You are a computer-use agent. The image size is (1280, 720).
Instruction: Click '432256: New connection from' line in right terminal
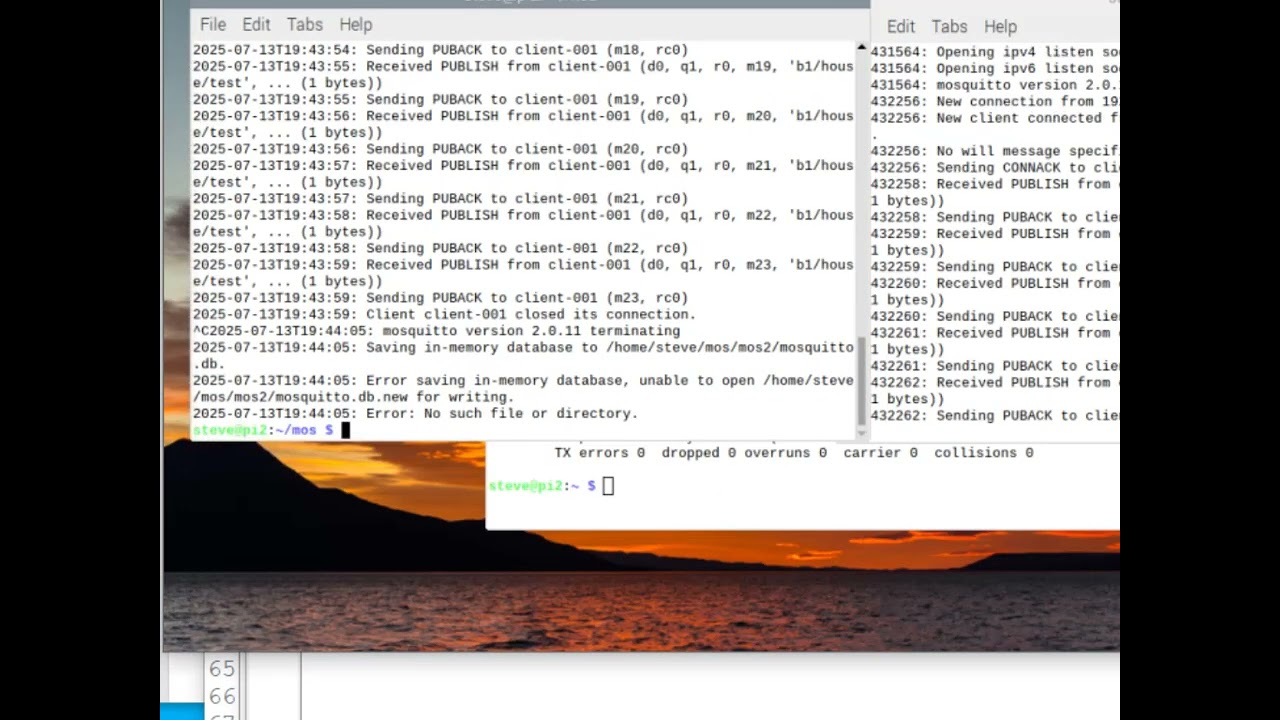click(995, 101)
